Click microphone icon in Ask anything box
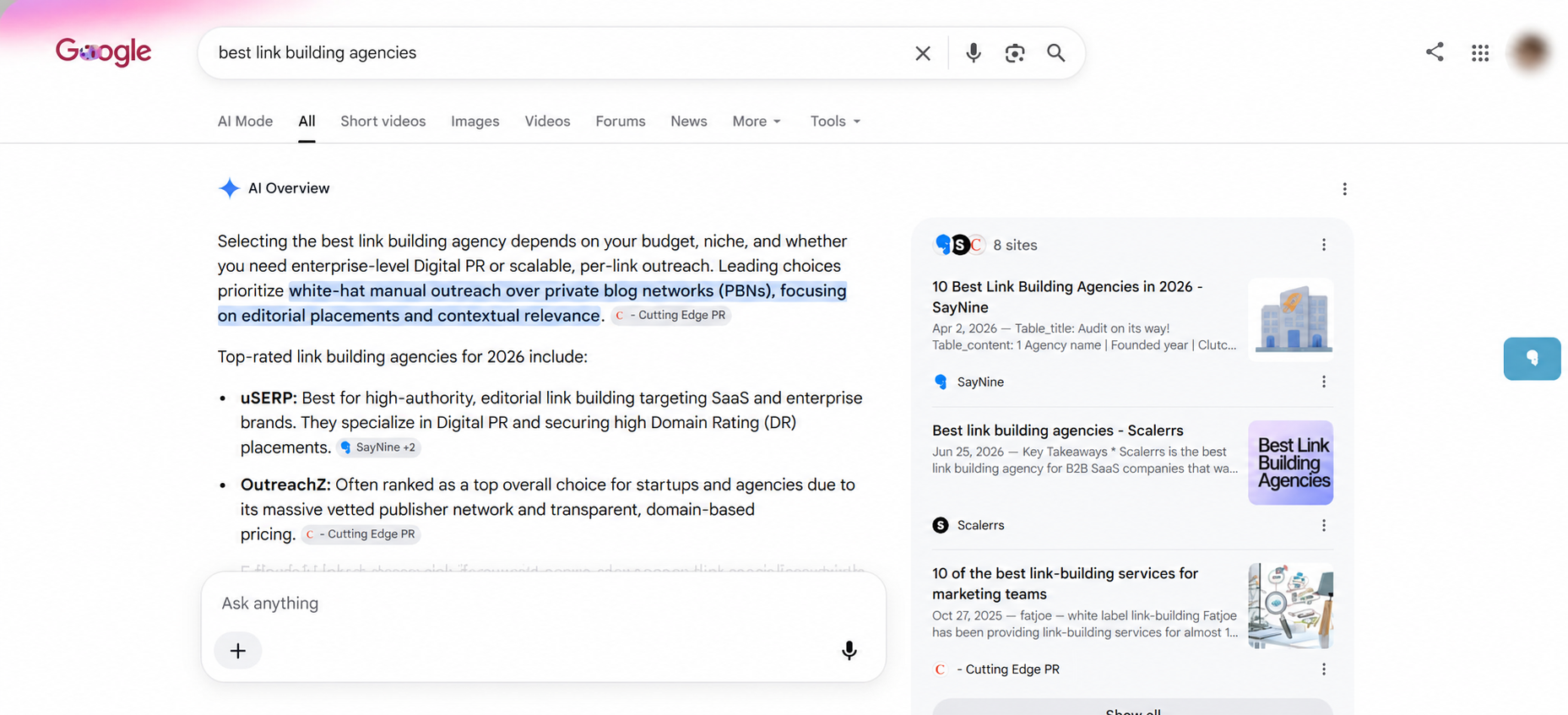This screenshot has height=715, width=1568. [x=849, y=650]
